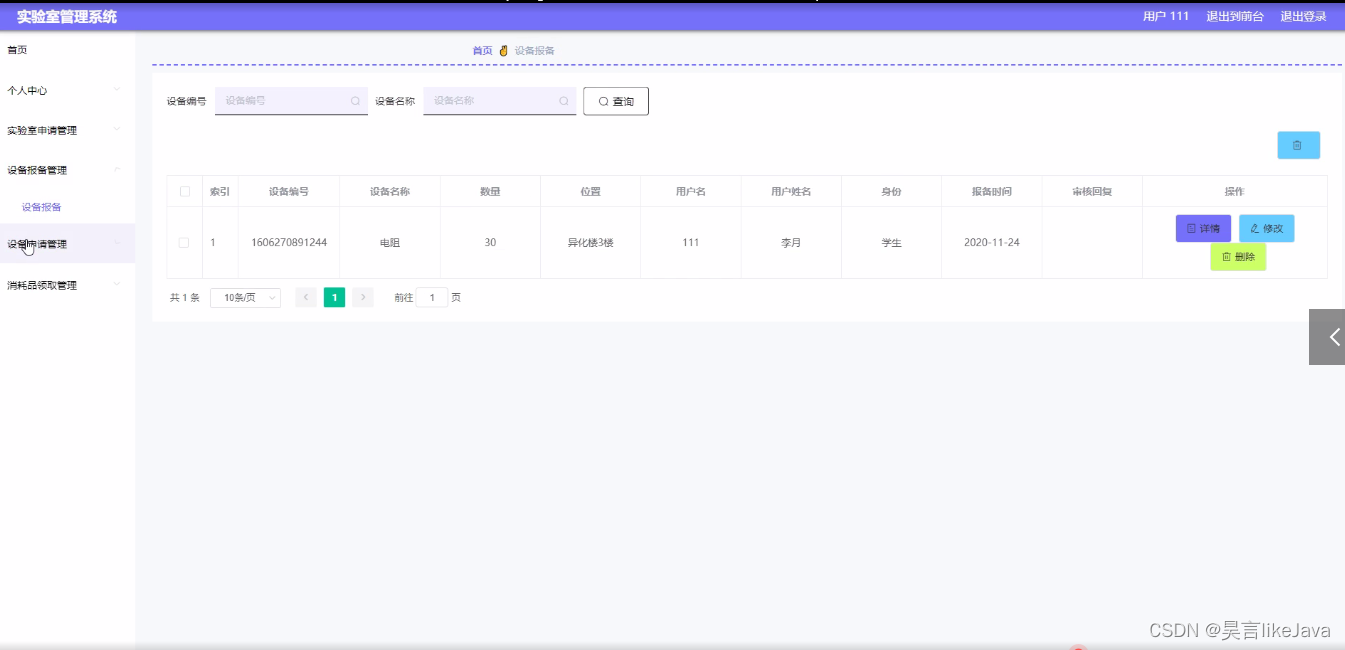Open 详情 for the 电阻 row

1203,228
